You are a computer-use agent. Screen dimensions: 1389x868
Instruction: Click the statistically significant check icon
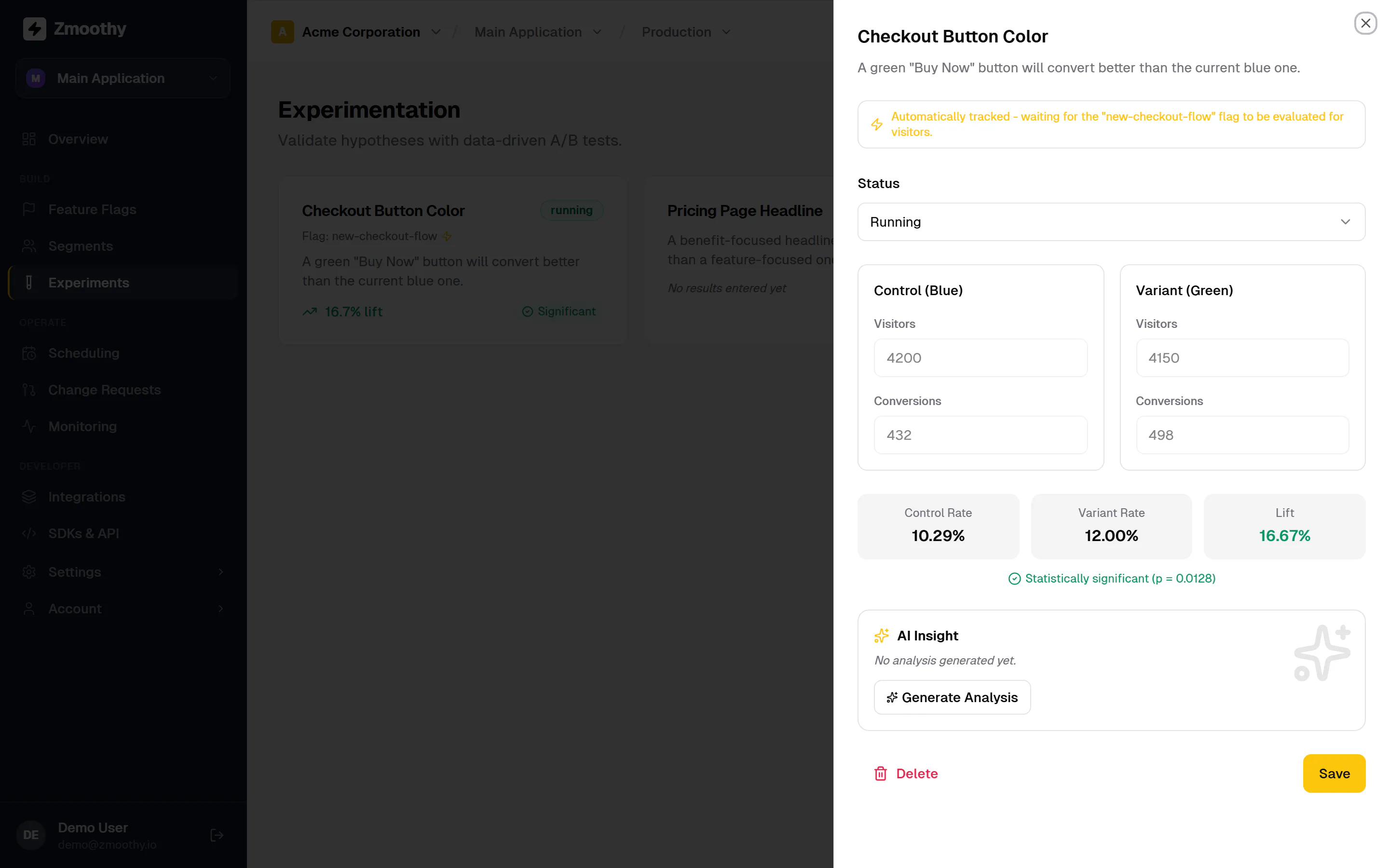(1014, 579)
